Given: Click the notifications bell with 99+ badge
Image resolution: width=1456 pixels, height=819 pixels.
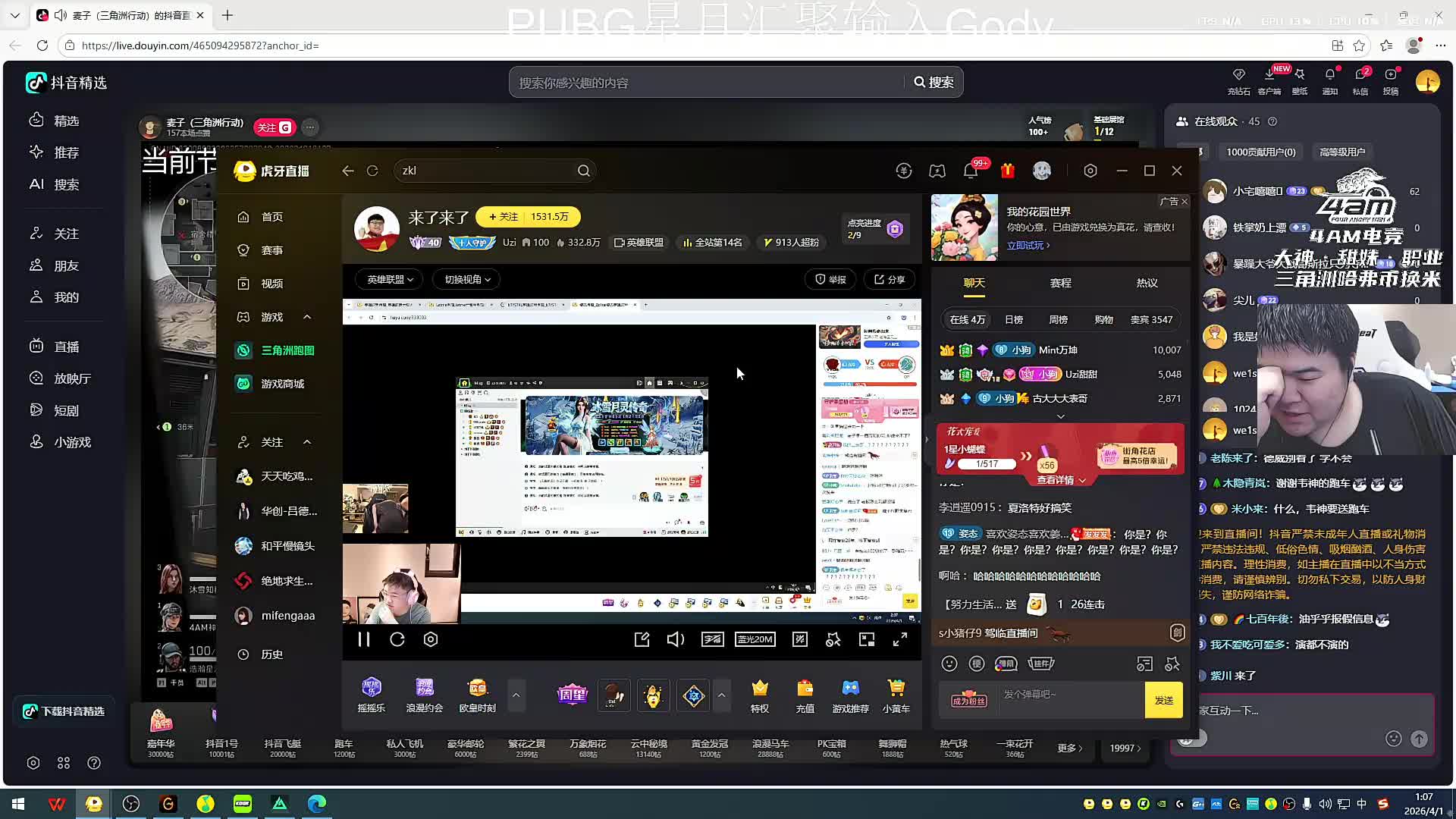Looking at the screenshot, I should (971, 171).
